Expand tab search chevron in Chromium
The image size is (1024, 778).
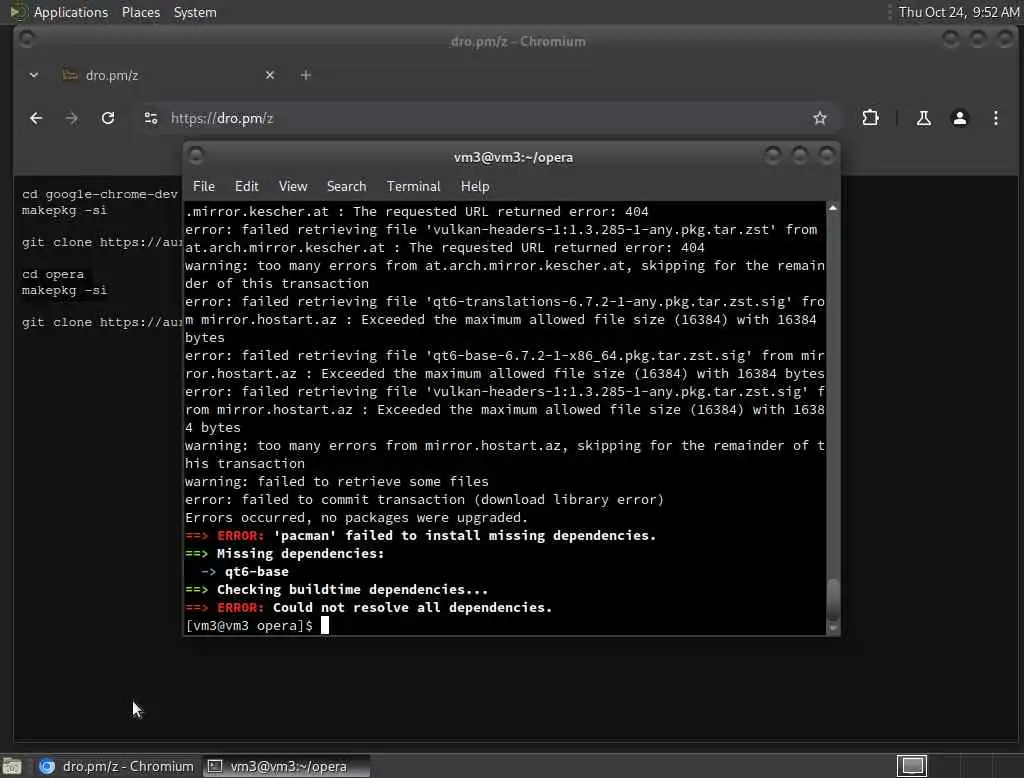point(34,75)
